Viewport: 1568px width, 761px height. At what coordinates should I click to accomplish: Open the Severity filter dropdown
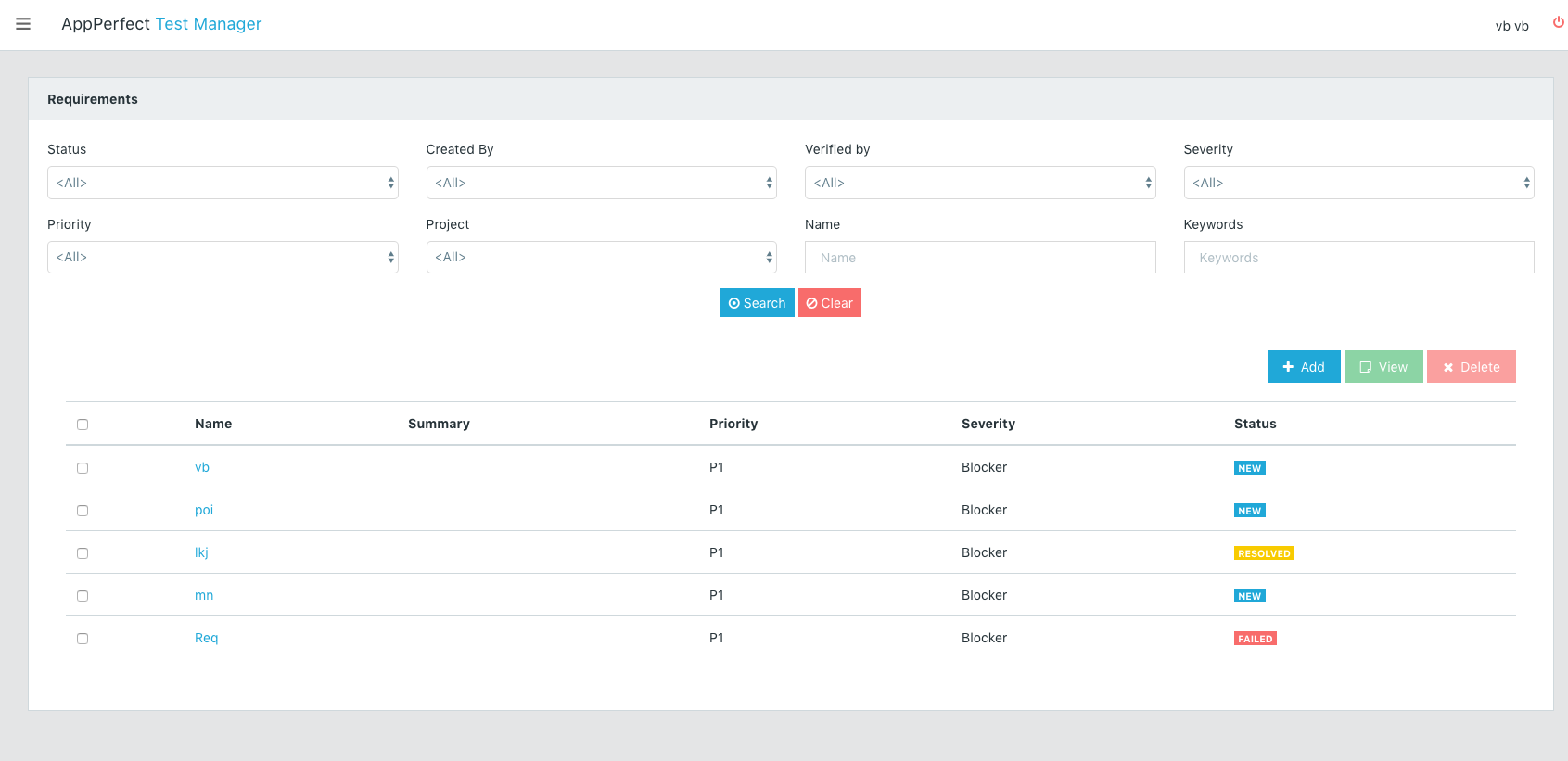(1358, 183)
